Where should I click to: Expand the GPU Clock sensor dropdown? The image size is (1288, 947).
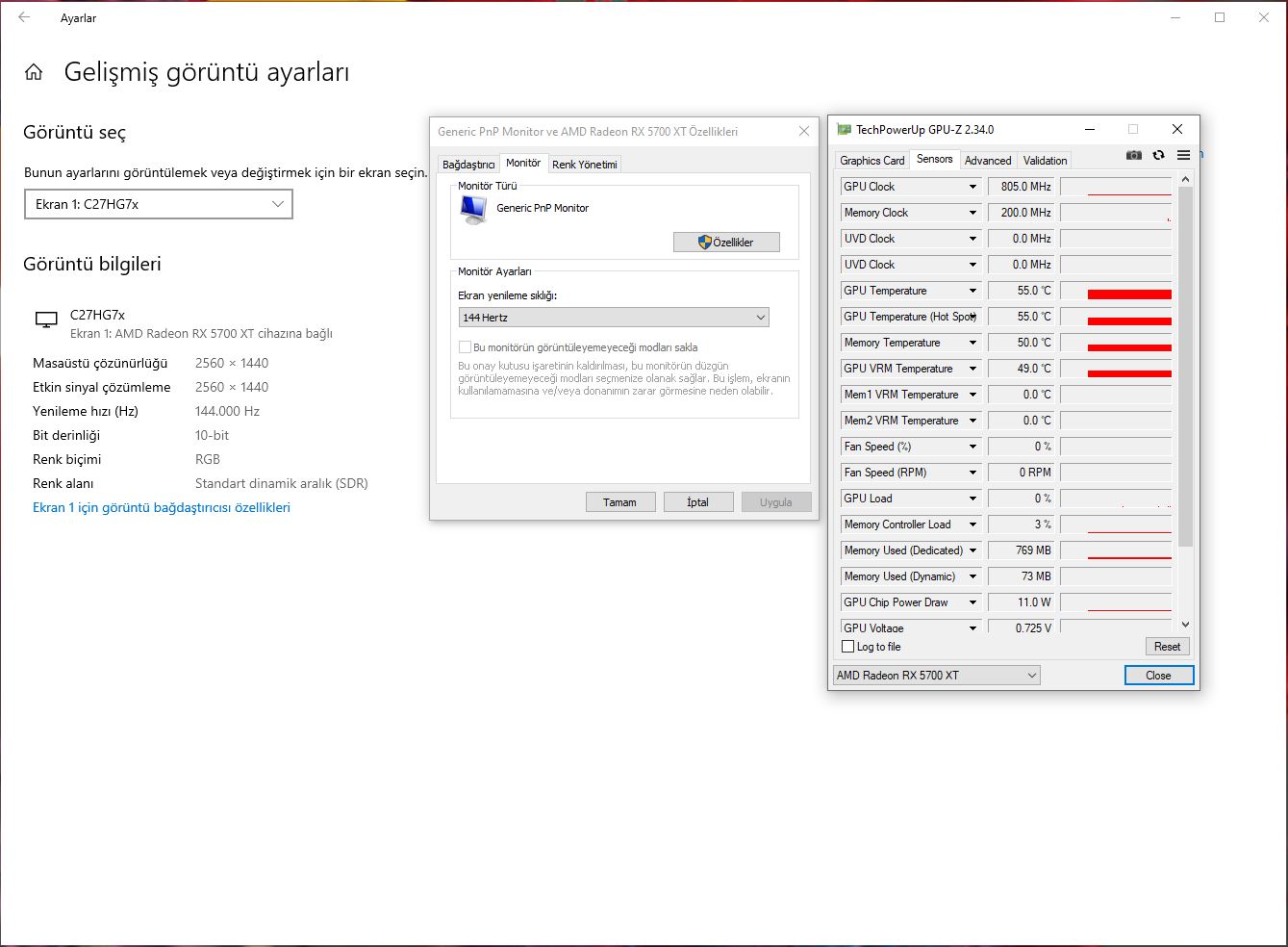[972, 187]
